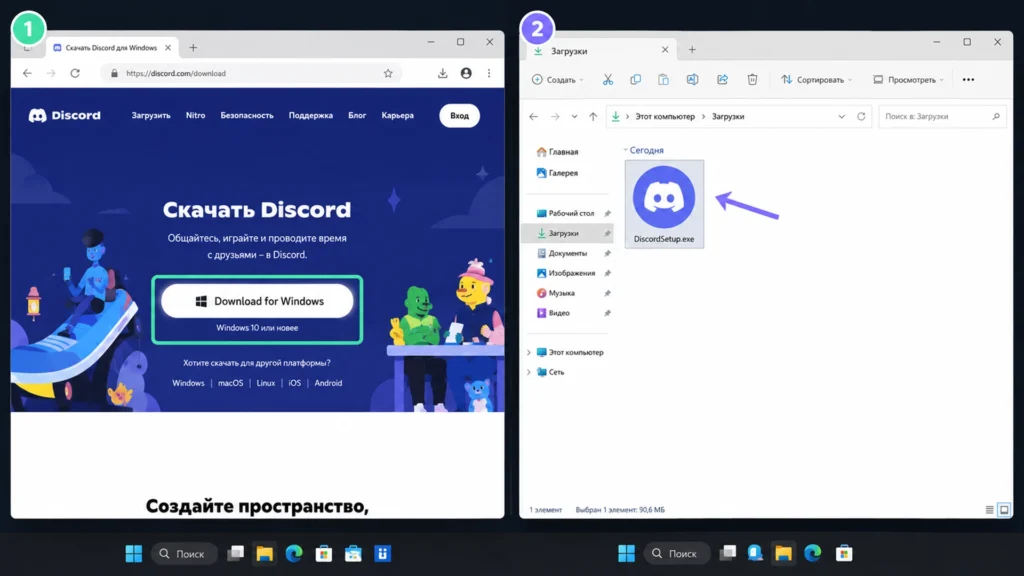Expand Этот компьютер tree node
Viewport: 1024px width, 576px height.
[529, 353]
